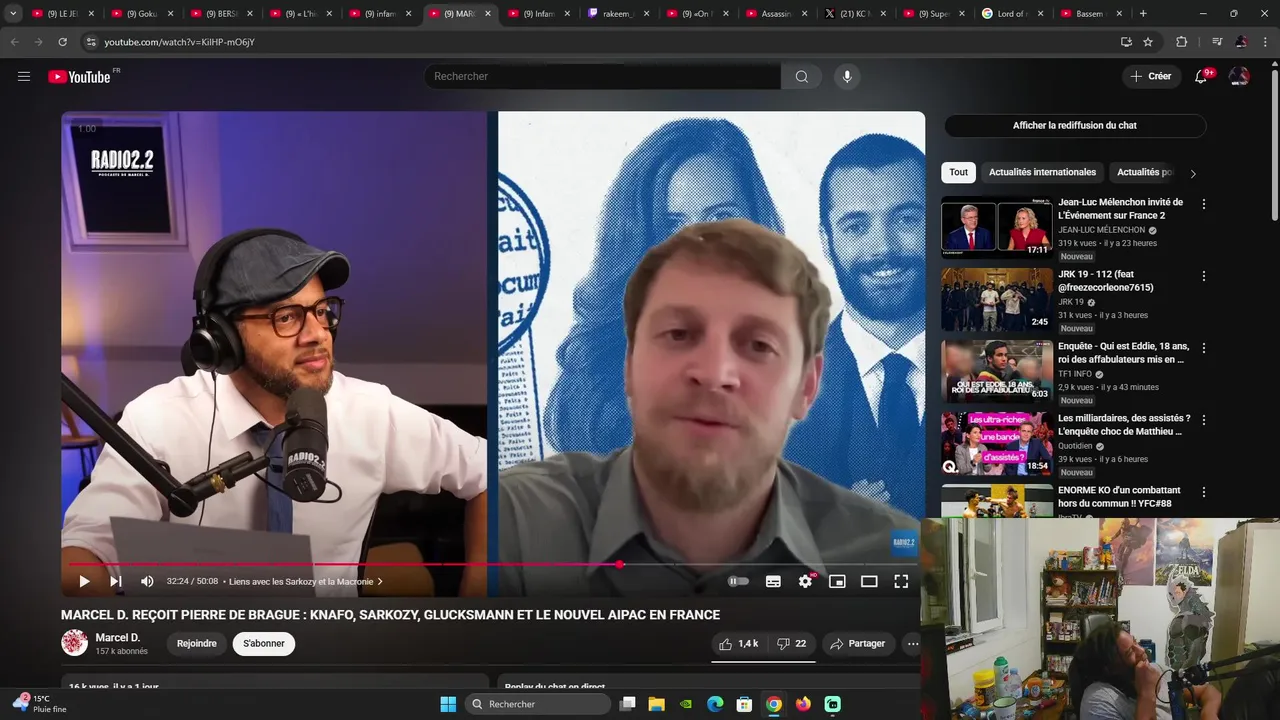This screenshot has height=720, width=1280.
Task: Click the S'abonner button
Action: [x=264, y=644]
